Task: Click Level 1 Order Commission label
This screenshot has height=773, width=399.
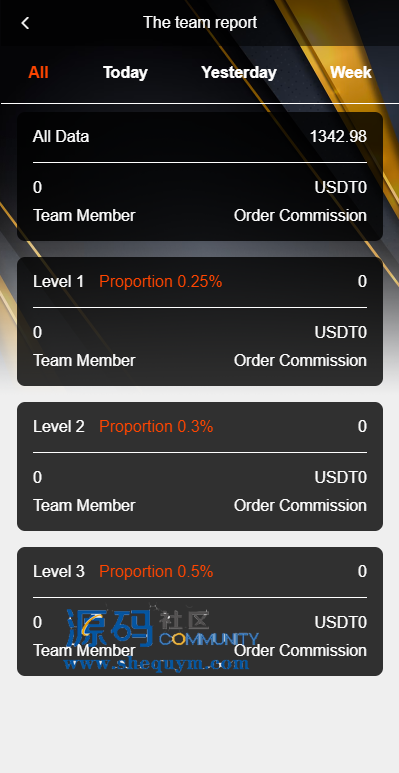Action: (300, 360)
